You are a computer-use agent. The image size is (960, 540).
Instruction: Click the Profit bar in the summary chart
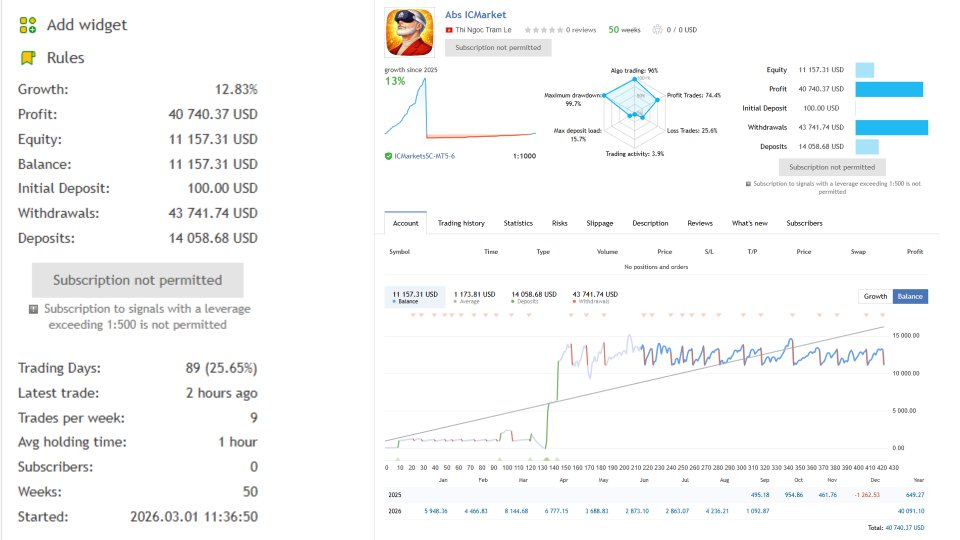pos(889,89)
